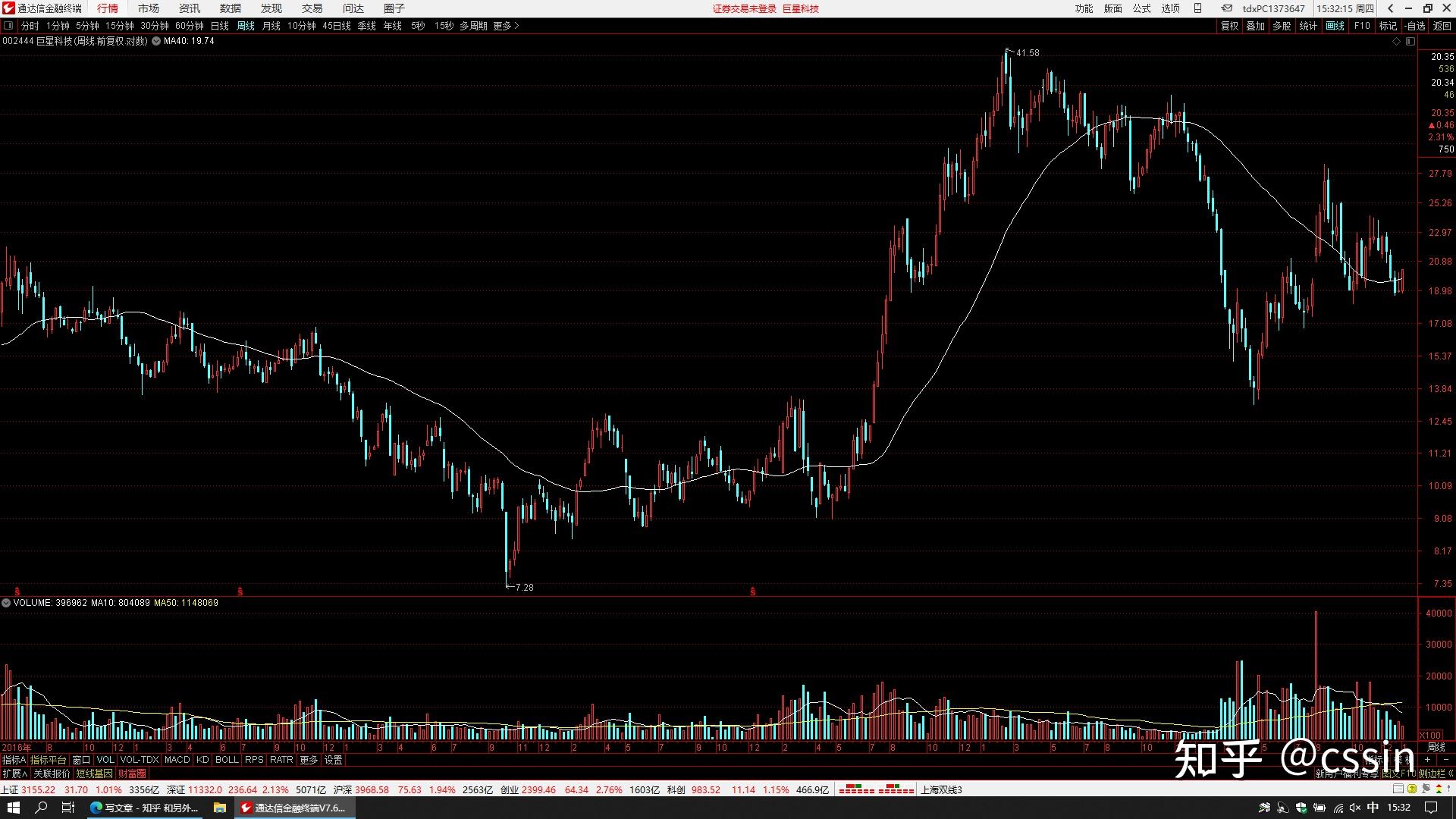Click the 上海双线3 status entry
Screen dimensions: 1456x819
tap(941, 789)
